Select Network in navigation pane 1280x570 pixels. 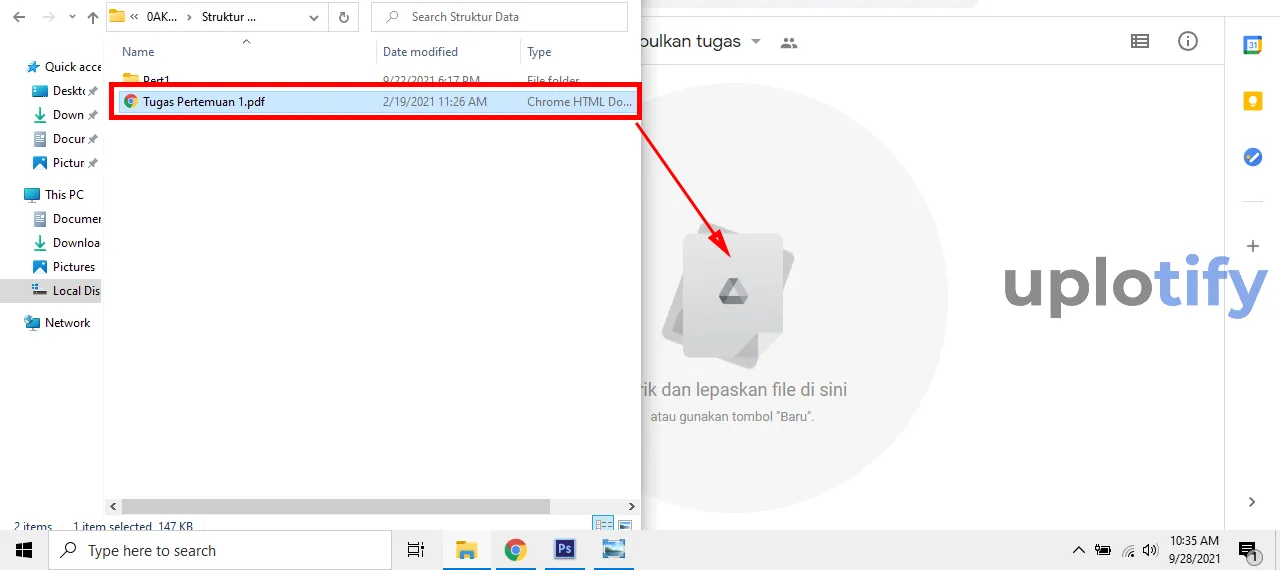(x=67, y=323)
